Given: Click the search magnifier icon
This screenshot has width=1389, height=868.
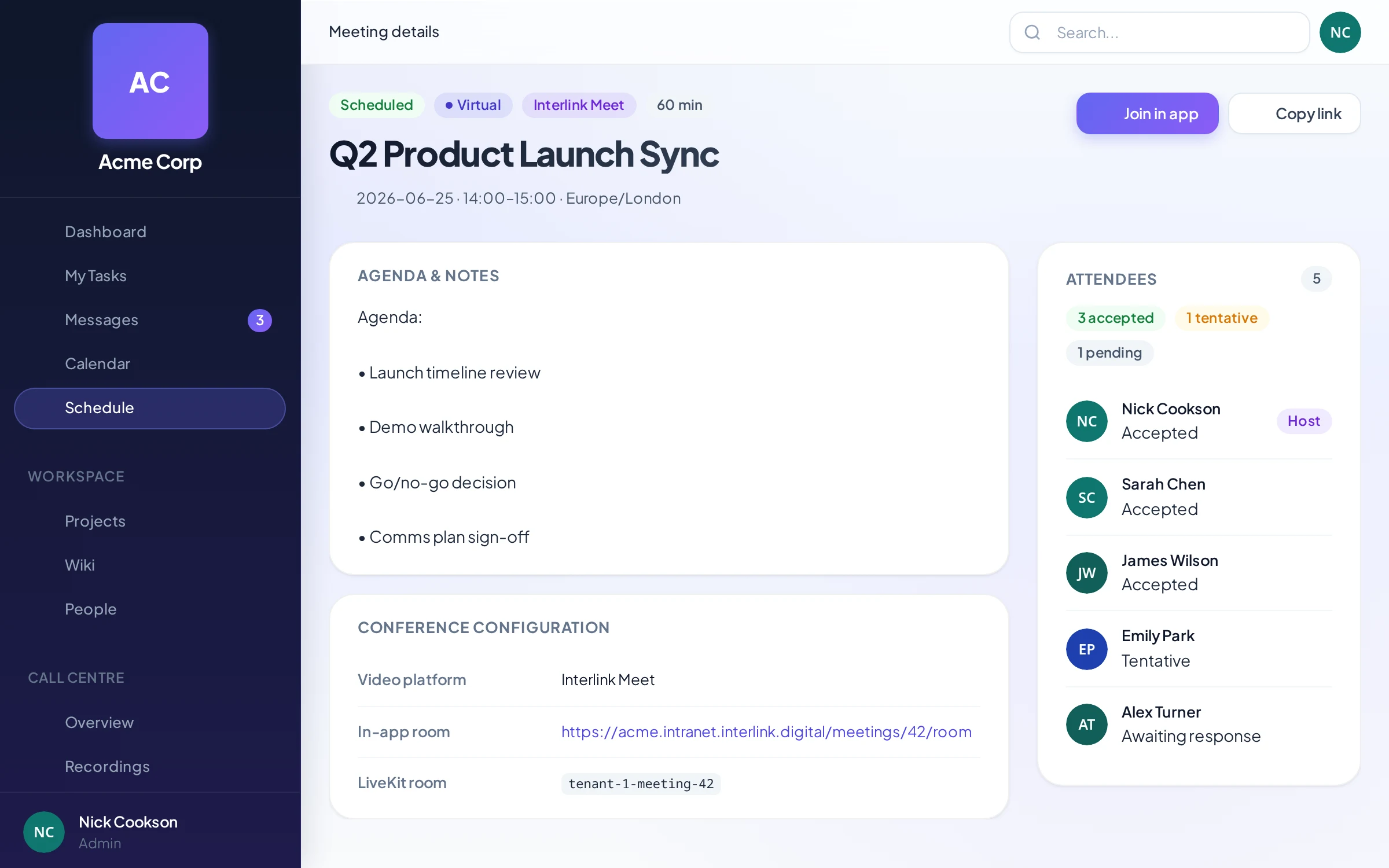Looking at the screenshot, I should (1032, 32).
